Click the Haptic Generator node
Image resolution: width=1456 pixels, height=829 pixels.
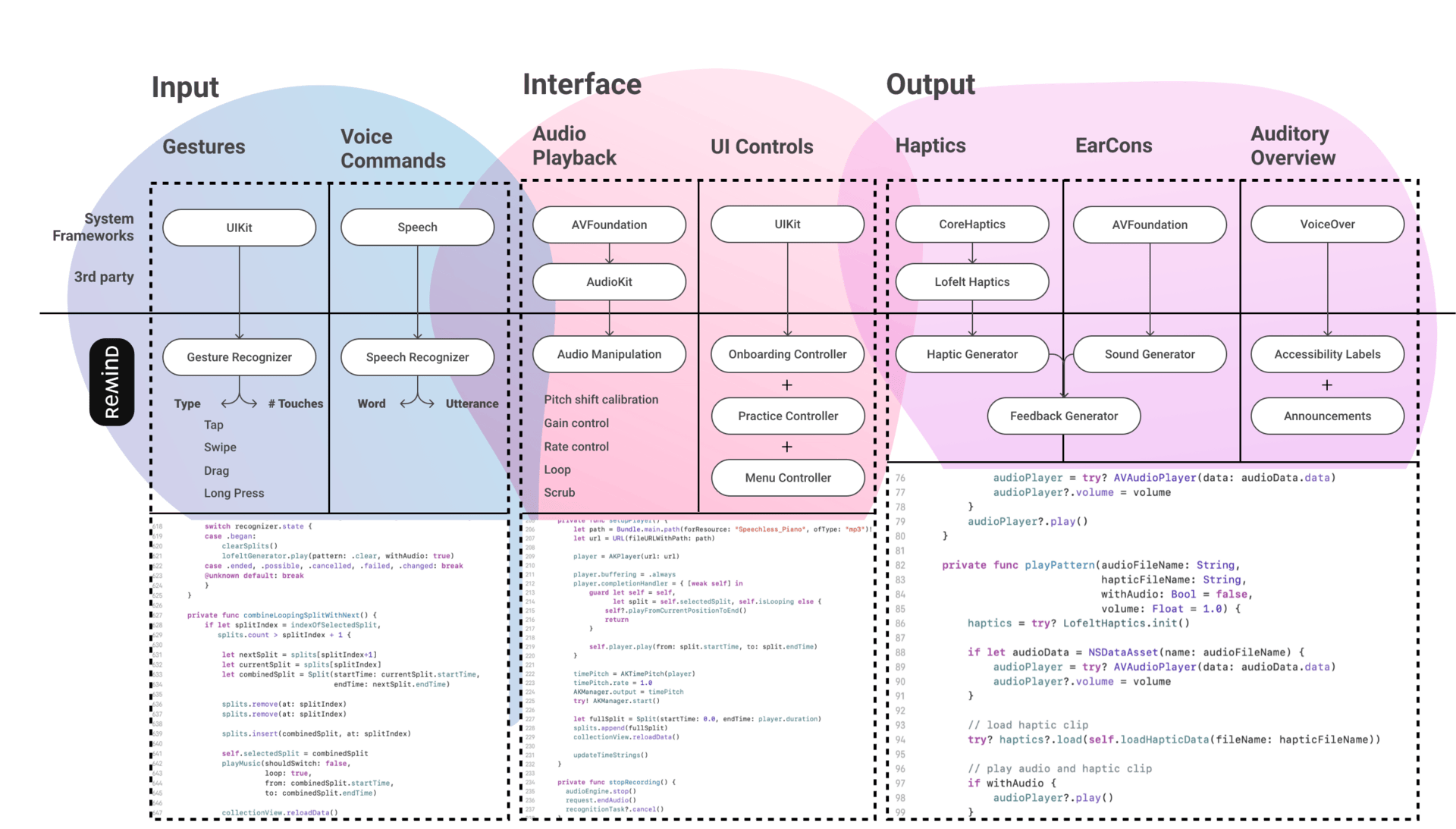click(x=972, y=353)
